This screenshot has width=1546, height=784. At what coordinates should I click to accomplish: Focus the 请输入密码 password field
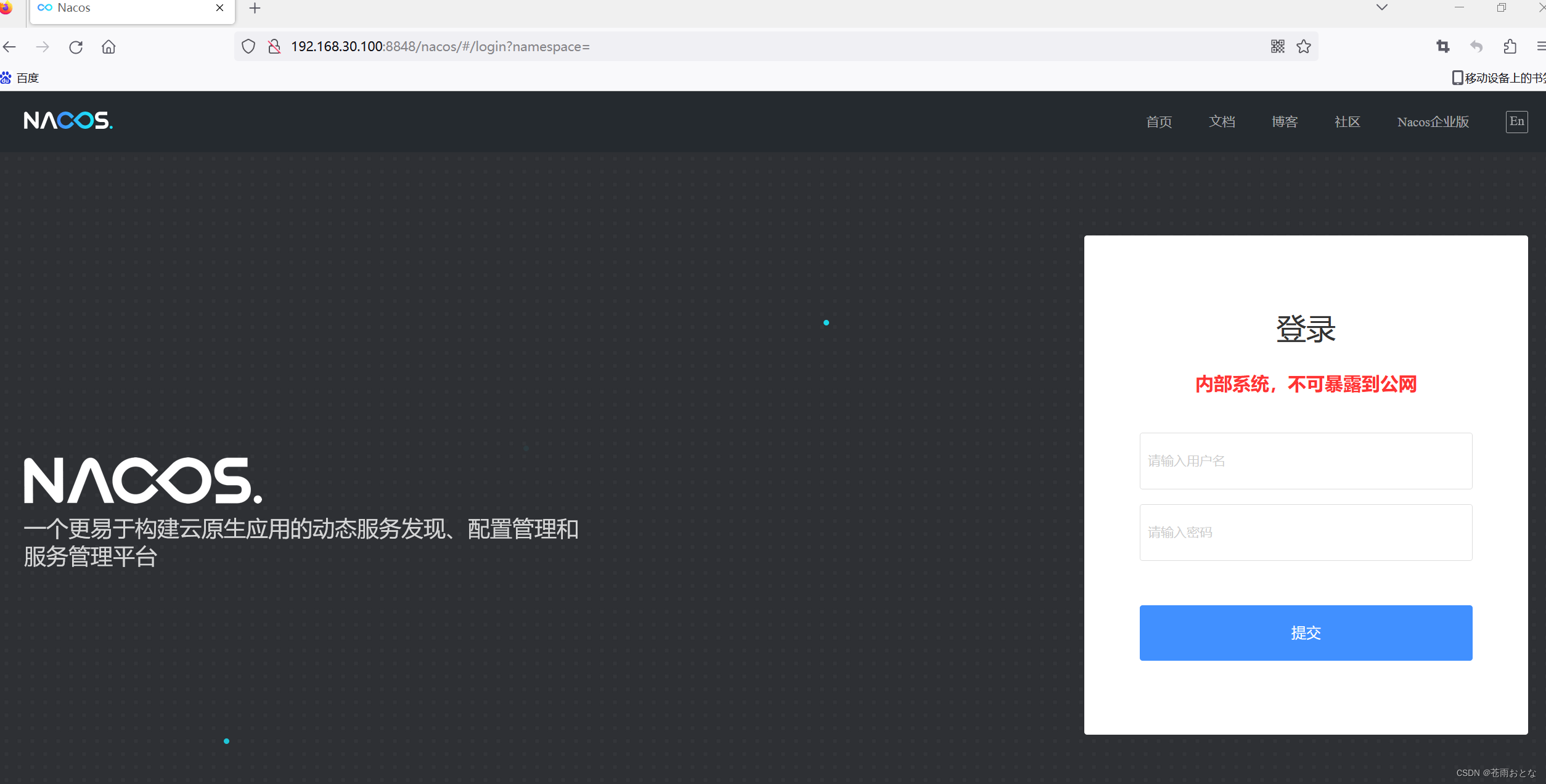pos(1306,533)
